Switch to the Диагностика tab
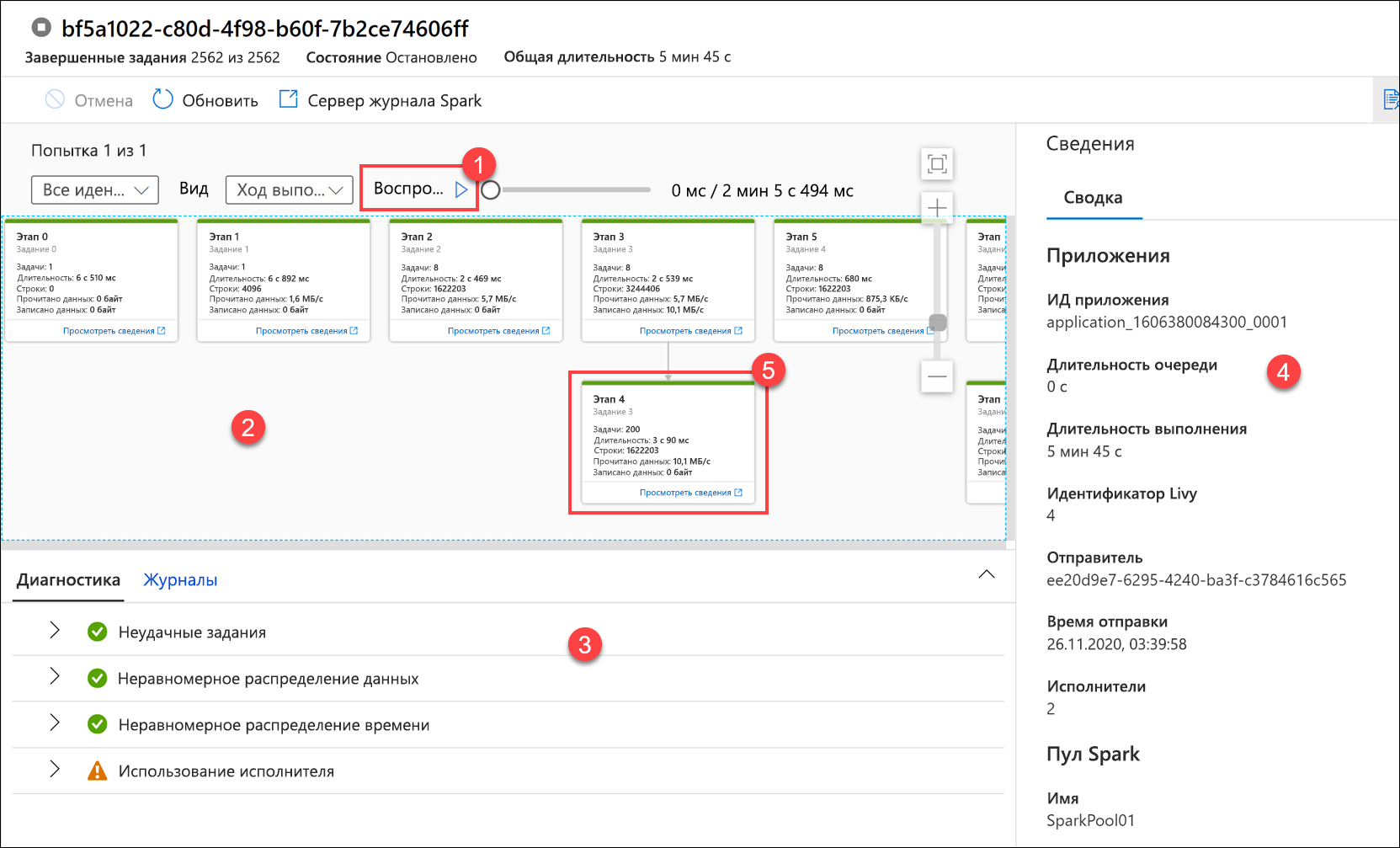 pos(68,579)
